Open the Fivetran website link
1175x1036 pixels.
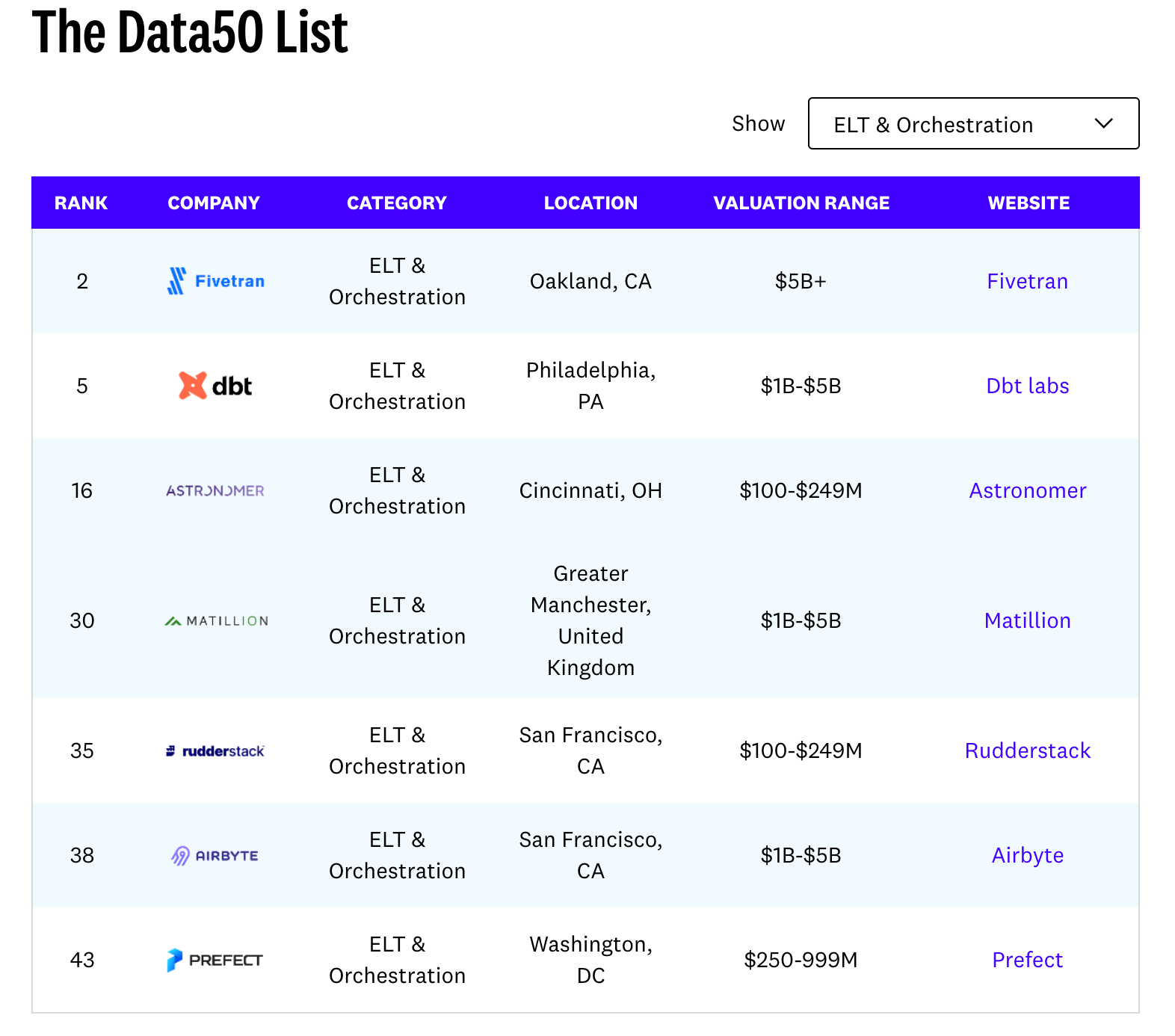pyautogui.click(x=1028, y=281)
